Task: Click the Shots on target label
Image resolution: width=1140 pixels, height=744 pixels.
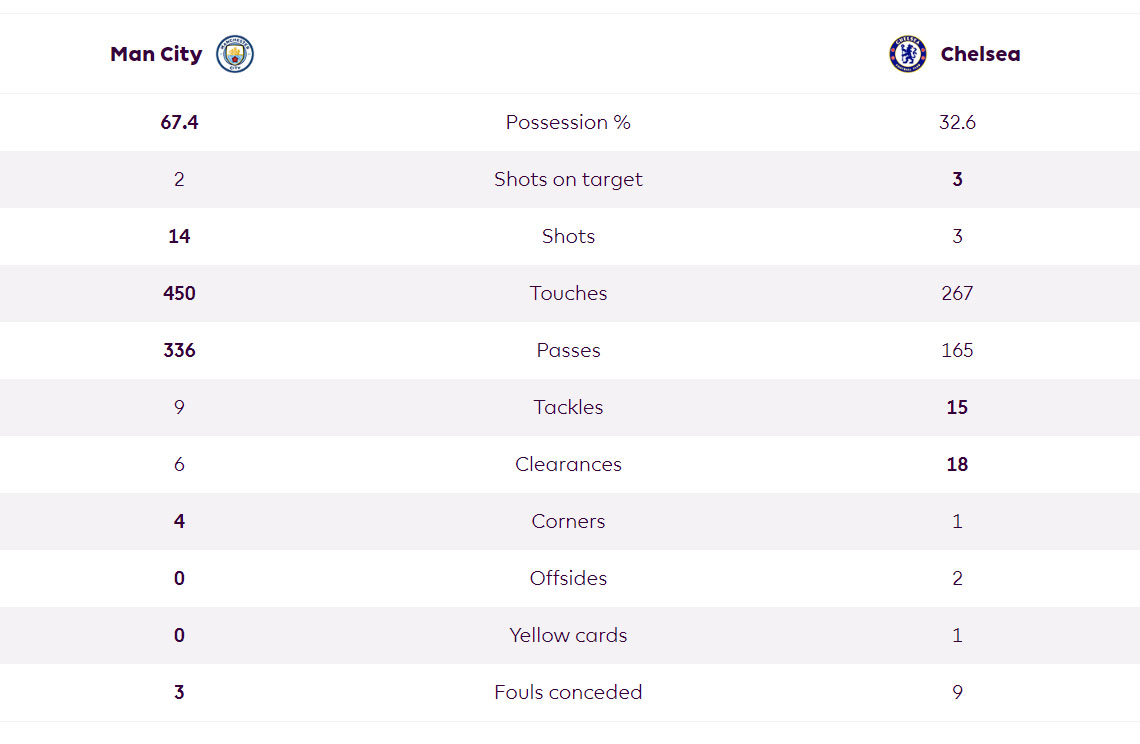Action: 568,179
